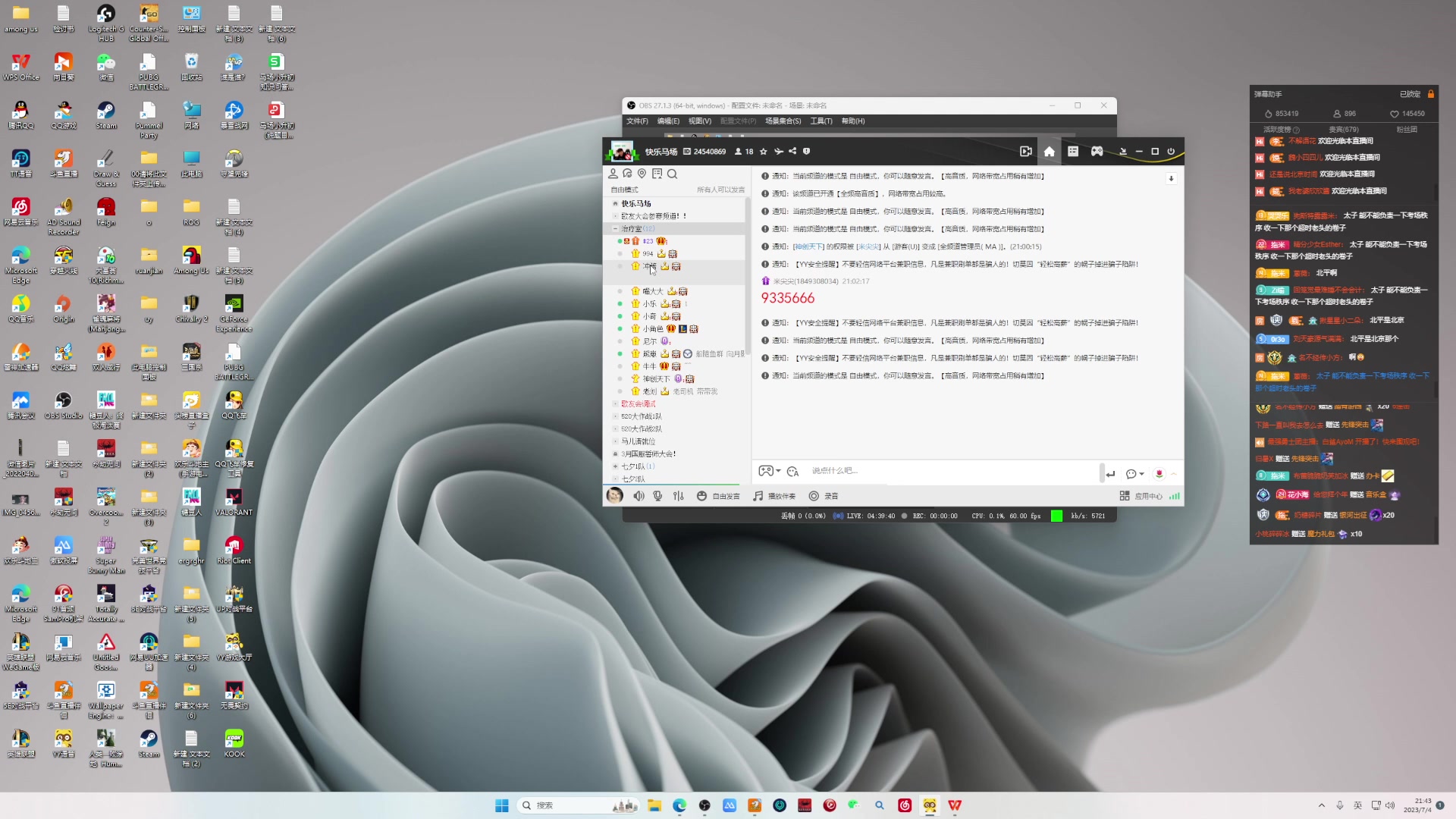
Task: Switch to the 粉丝团 tab in 弹幕助手
Action: 1407,130
